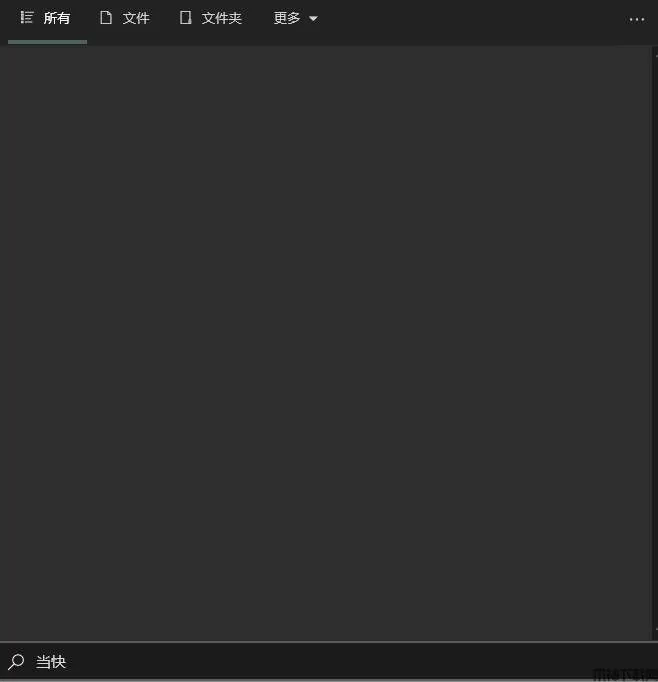Click the magnifier search icon

16,662
